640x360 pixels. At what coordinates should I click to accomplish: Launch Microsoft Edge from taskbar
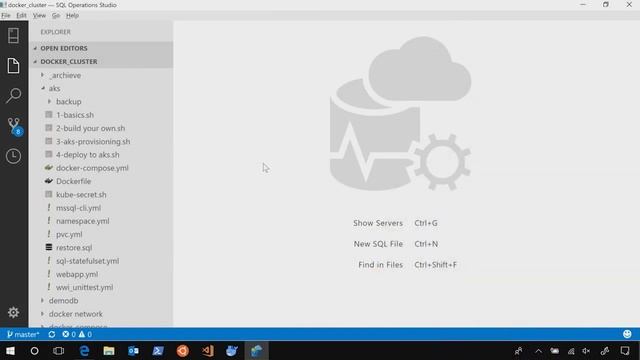(84, 351)
